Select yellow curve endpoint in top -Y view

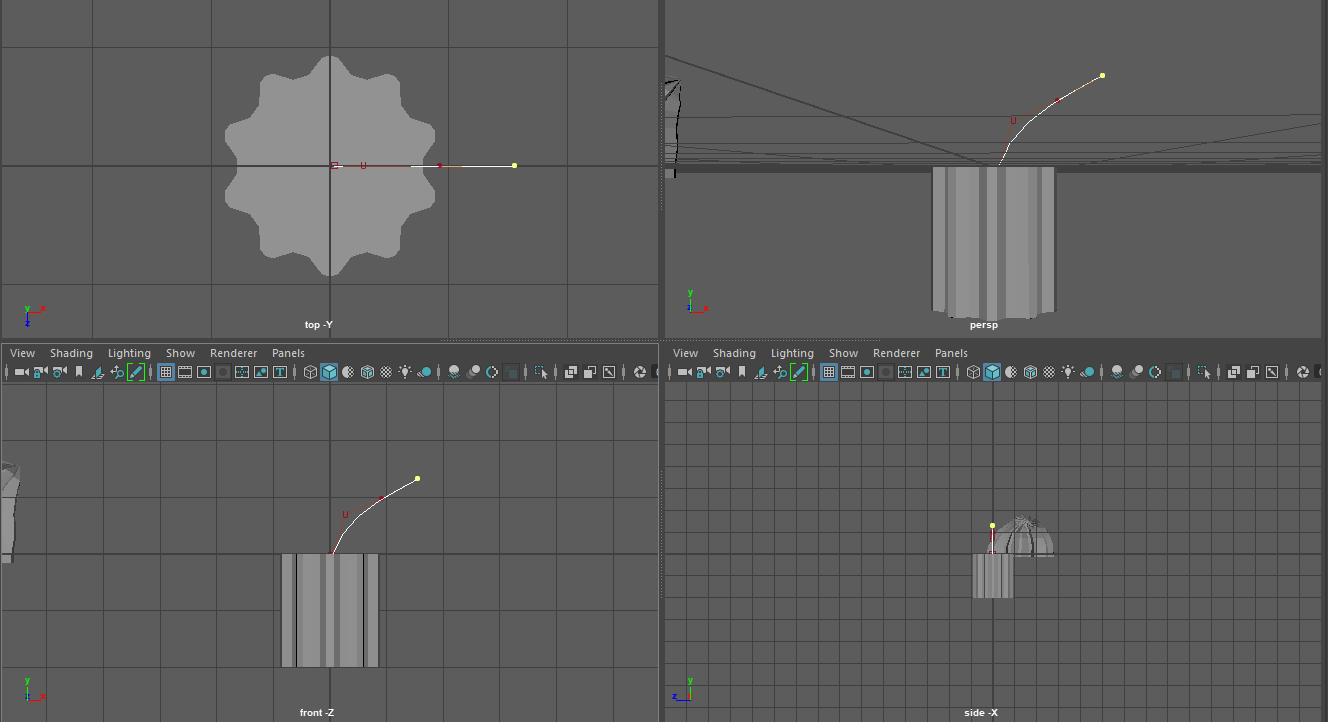click(514, 166)
